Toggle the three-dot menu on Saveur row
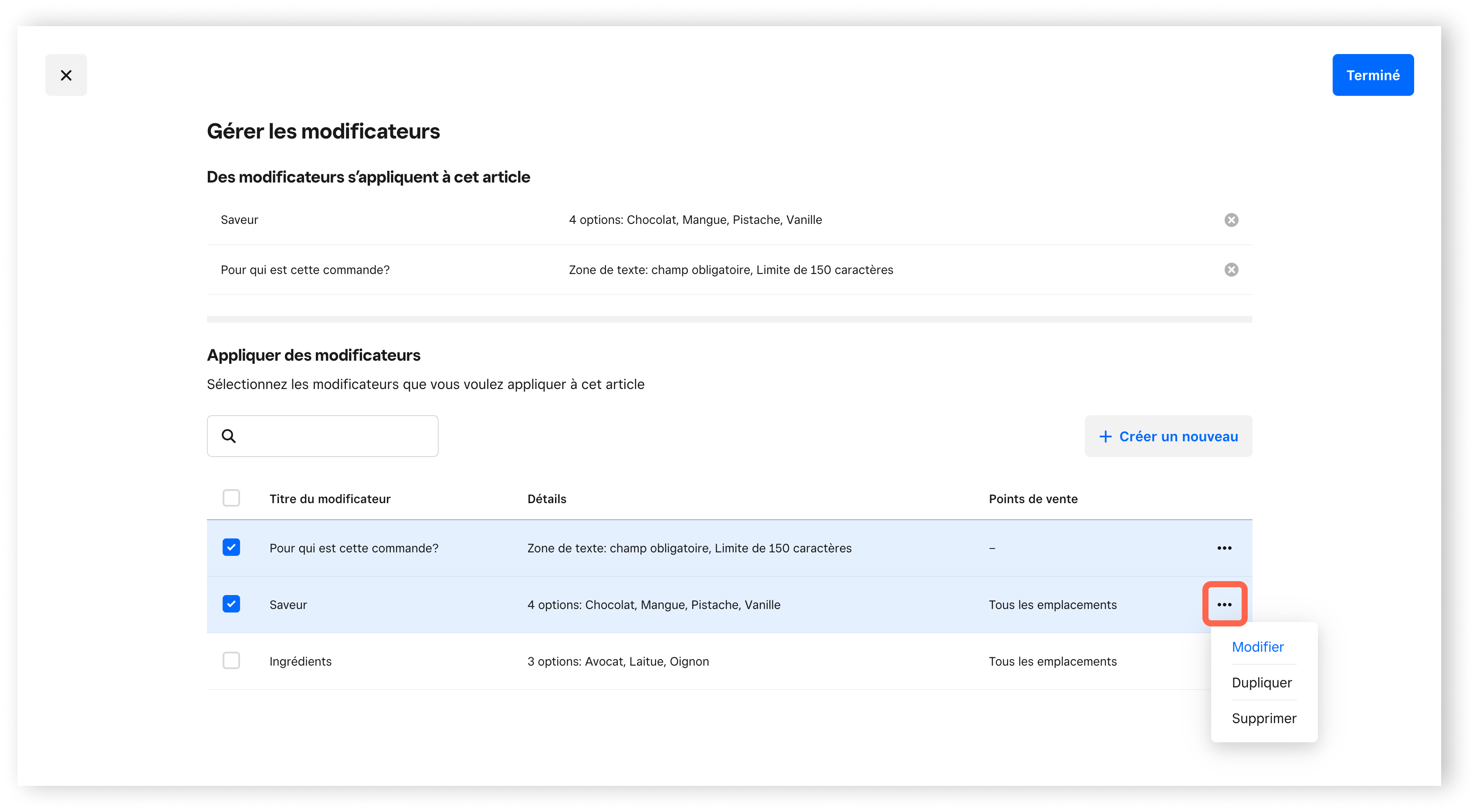 [1224, 605]
